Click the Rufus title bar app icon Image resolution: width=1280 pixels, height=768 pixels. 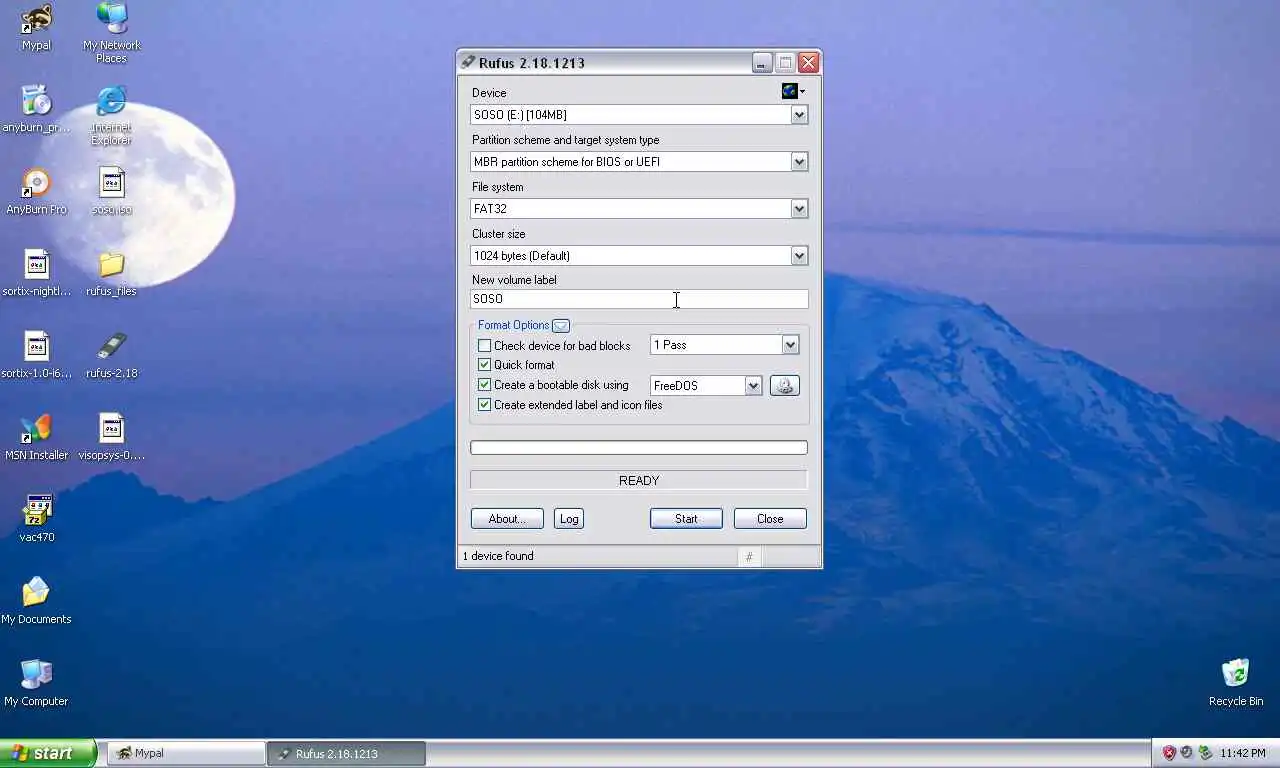point(468,62)
